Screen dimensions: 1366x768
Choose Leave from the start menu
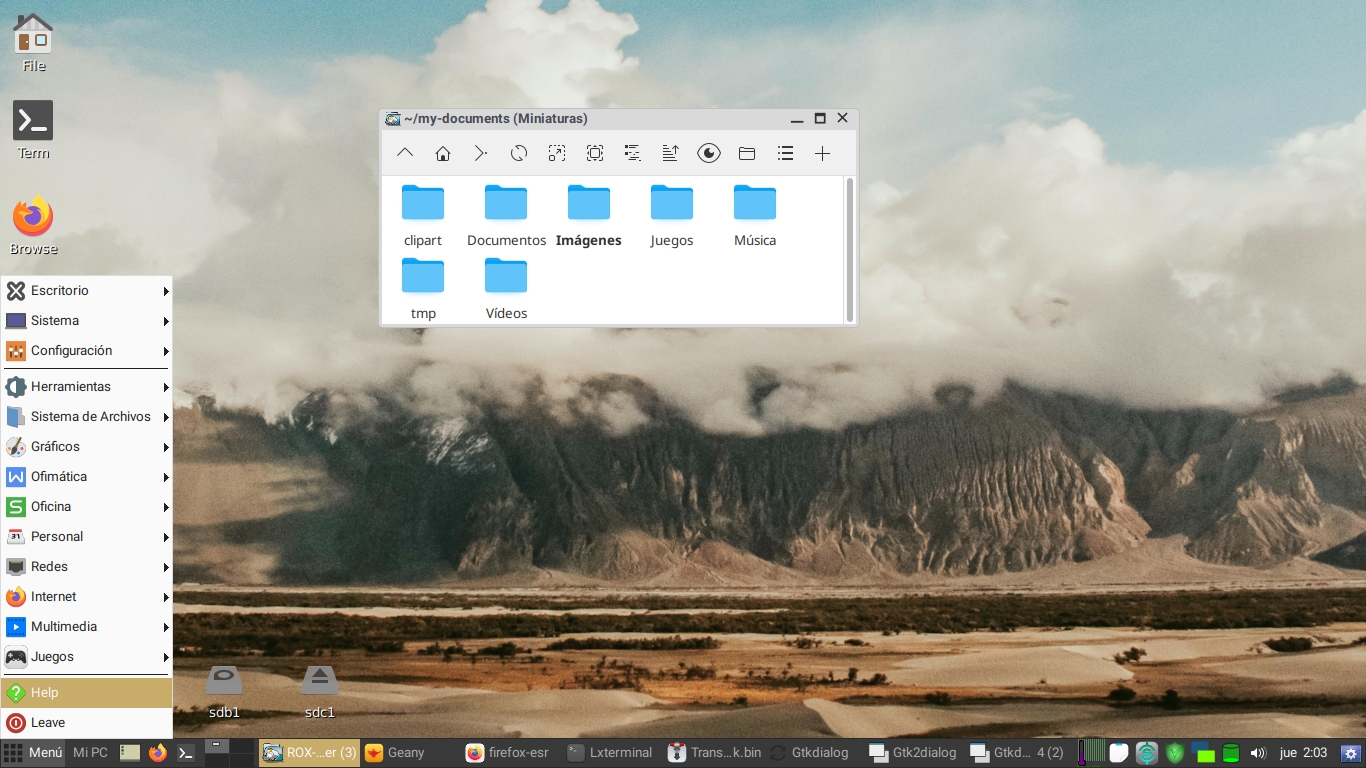tap(87, 723)
